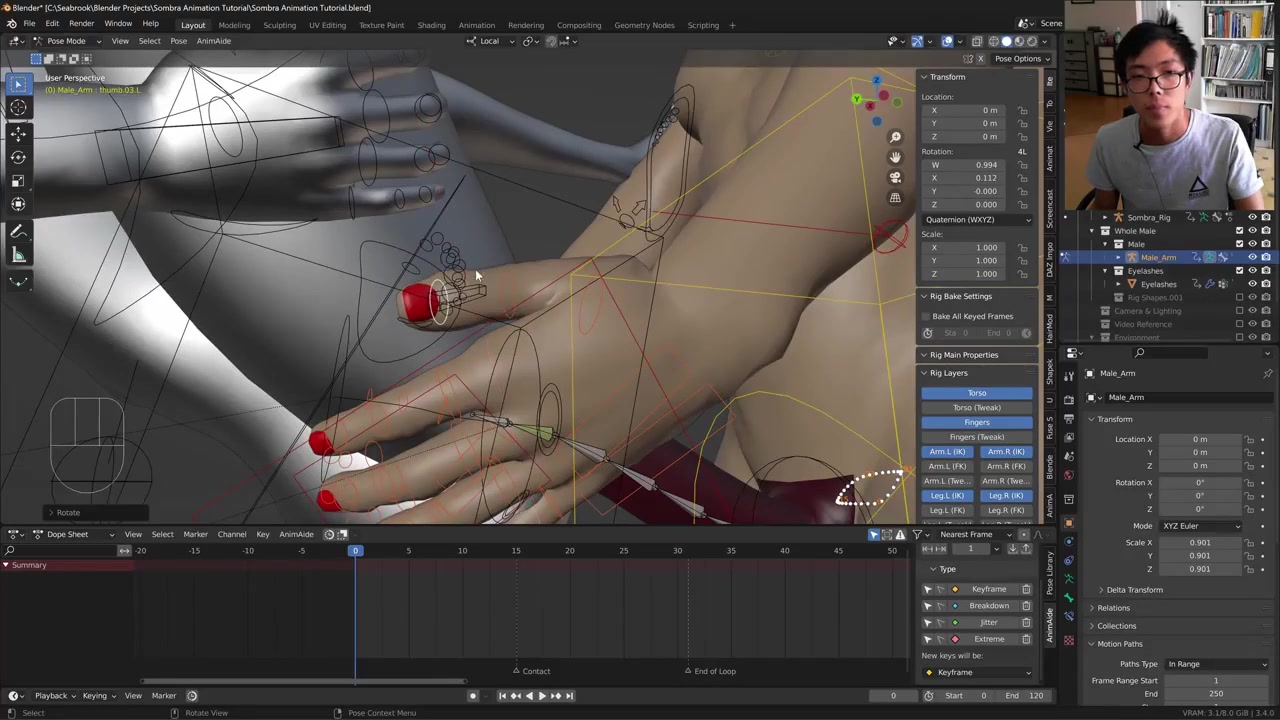Click the viewport zoom magnifier gizmo
The height and width of the screenshot is (720, 1280).
click(895, 137)
